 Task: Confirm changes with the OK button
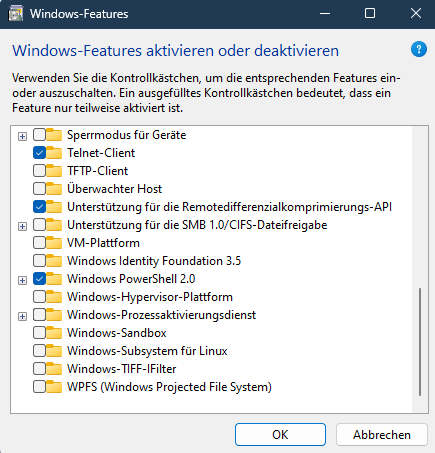pyautogui.click(x=280, y=434)
